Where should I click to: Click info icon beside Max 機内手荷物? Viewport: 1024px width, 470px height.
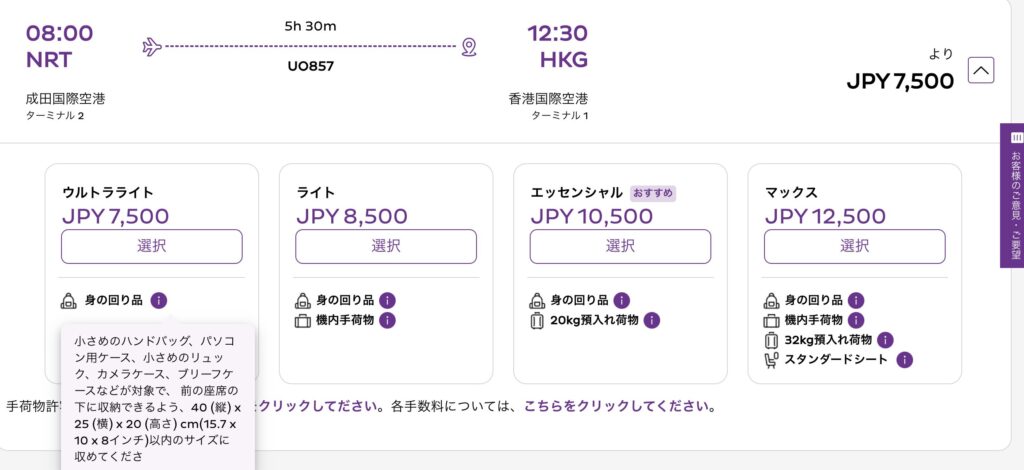(856, 320)
